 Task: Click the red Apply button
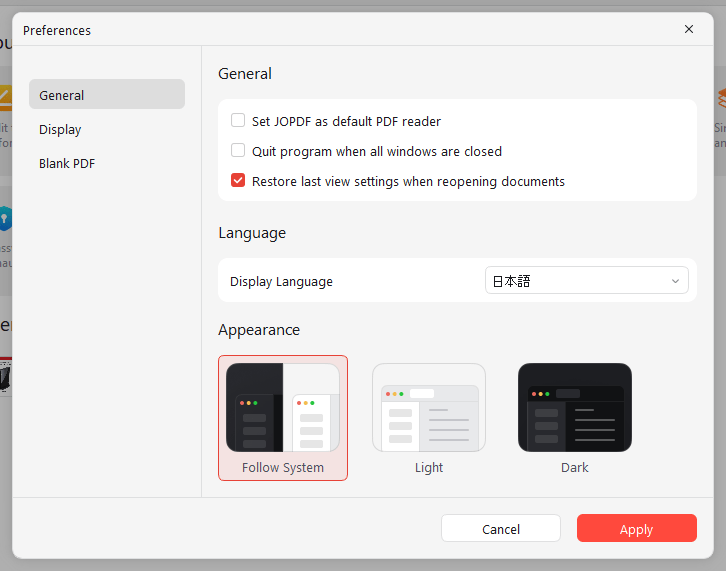point(636,529)
